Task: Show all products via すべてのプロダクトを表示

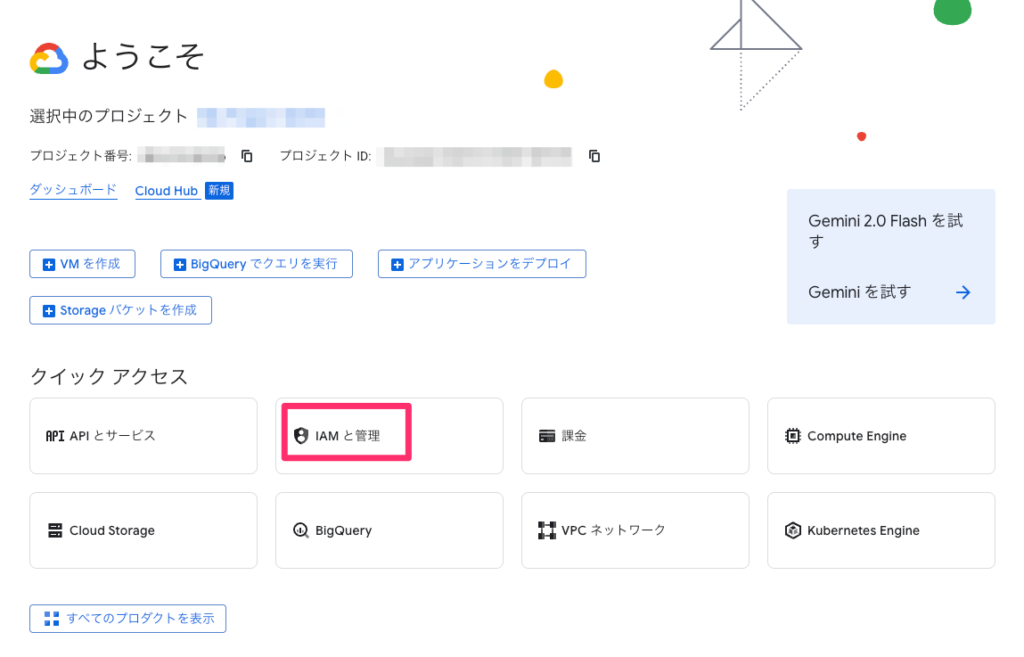Action: [x=128, y=619]
